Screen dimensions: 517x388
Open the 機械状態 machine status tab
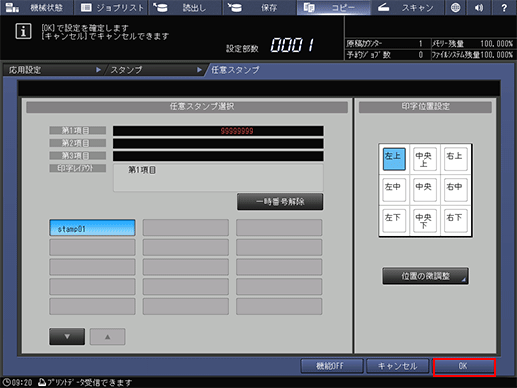[36, 7]
